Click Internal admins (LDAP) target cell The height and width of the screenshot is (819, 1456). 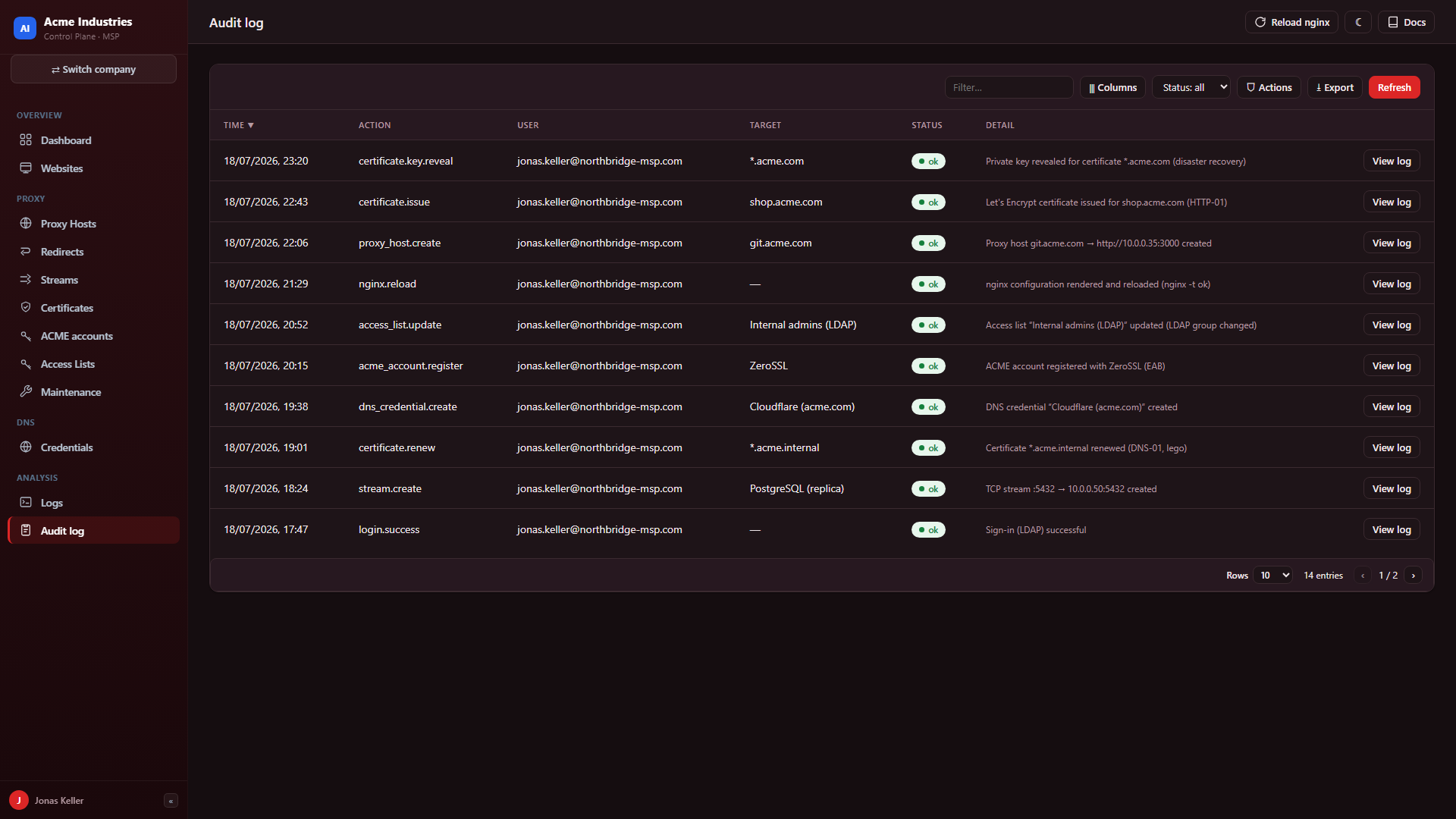click(803, 325)
